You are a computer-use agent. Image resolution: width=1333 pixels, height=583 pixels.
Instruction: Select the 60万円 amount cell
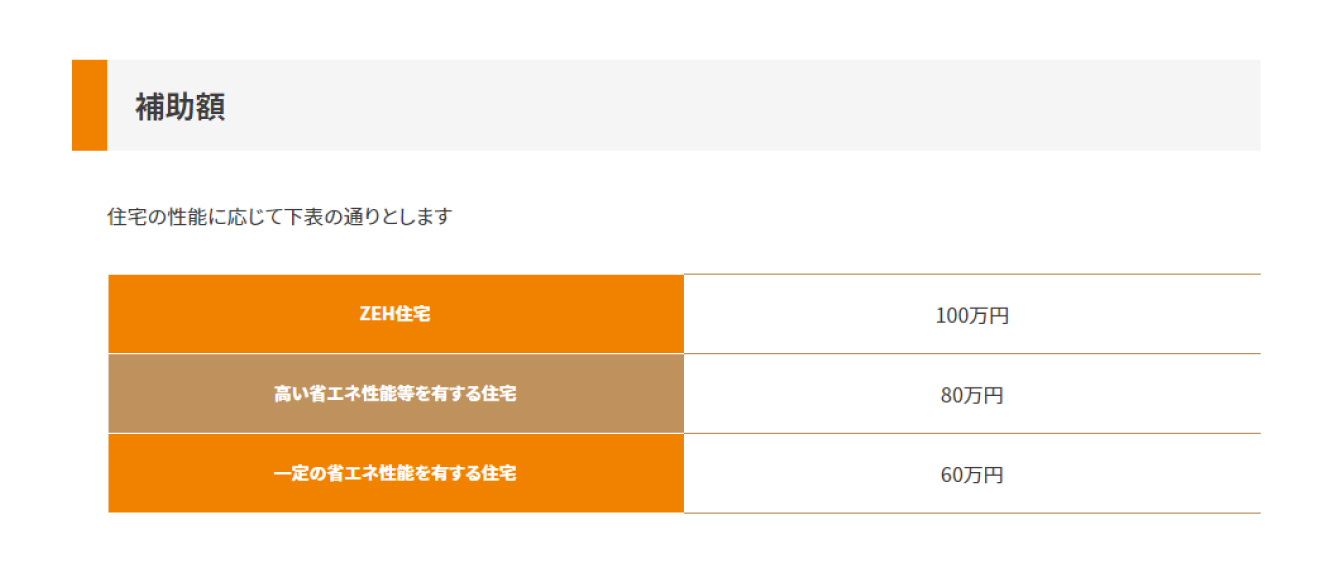972,475
